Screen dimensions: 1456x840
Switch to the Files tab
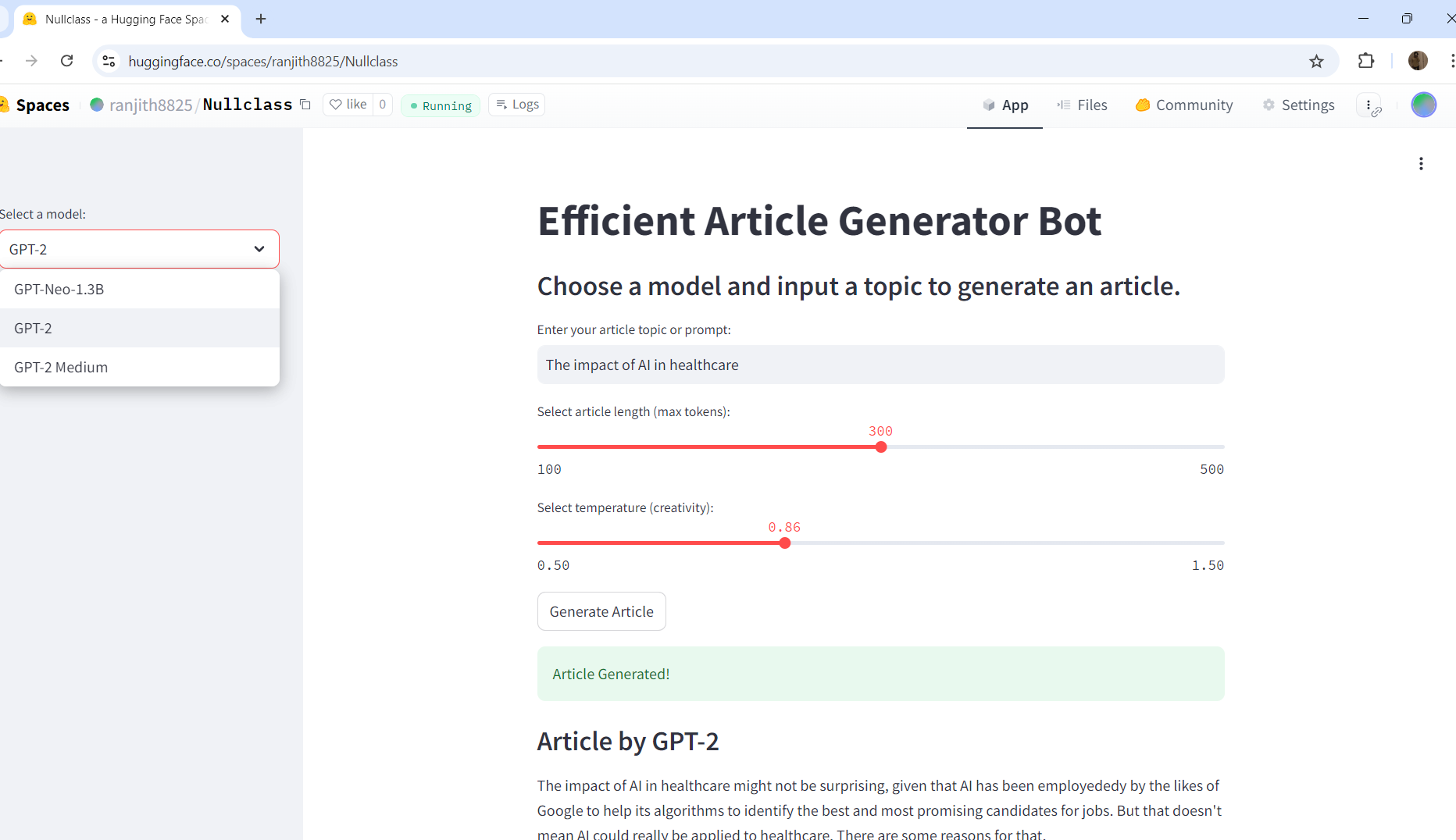[x=1082, y=105]
